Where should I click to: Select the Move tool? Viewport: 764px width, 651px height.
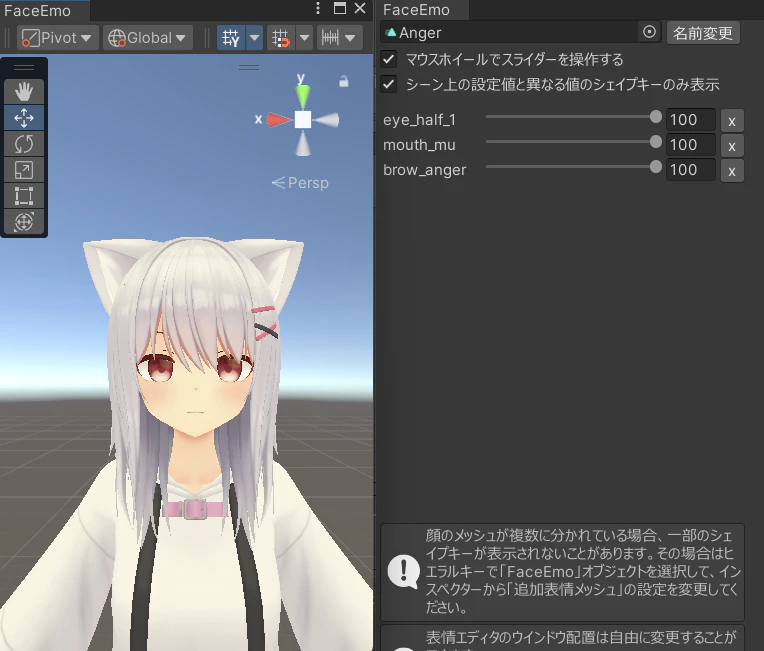[x=24, y=118]
